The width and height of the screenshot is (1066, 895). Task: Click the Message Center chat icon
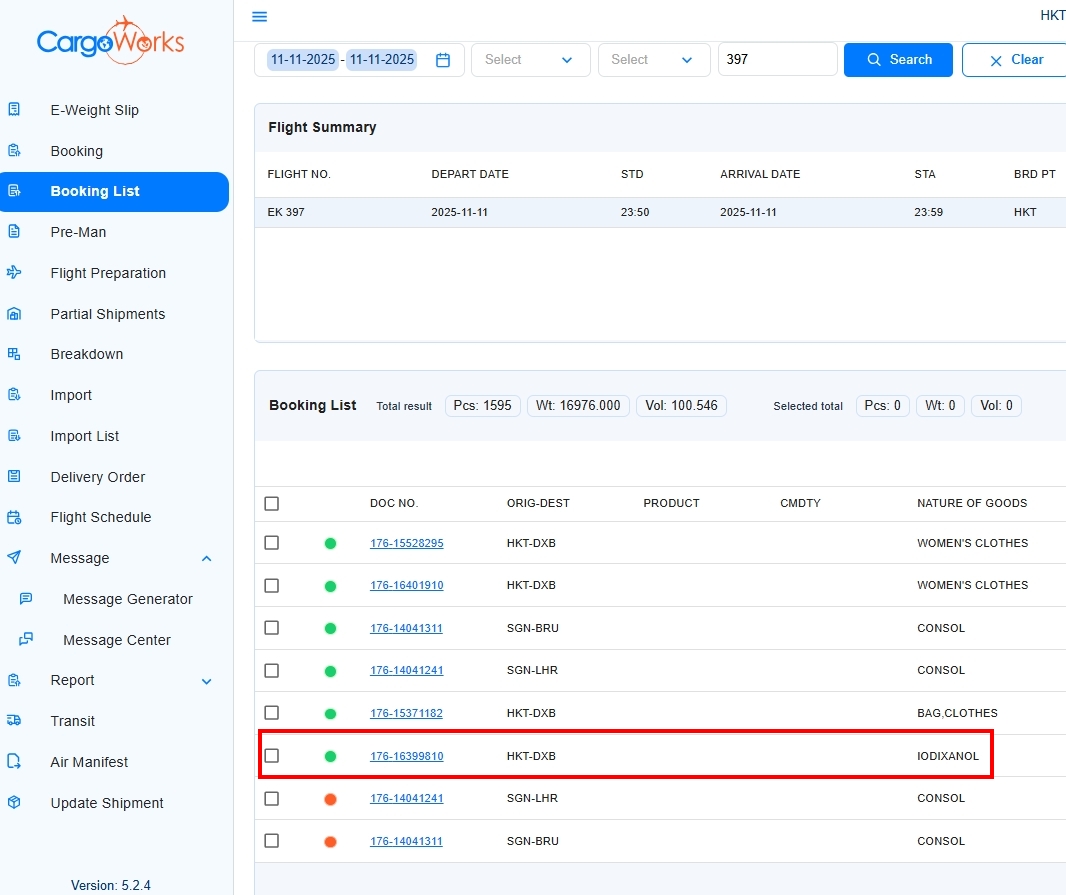[27, 640]
